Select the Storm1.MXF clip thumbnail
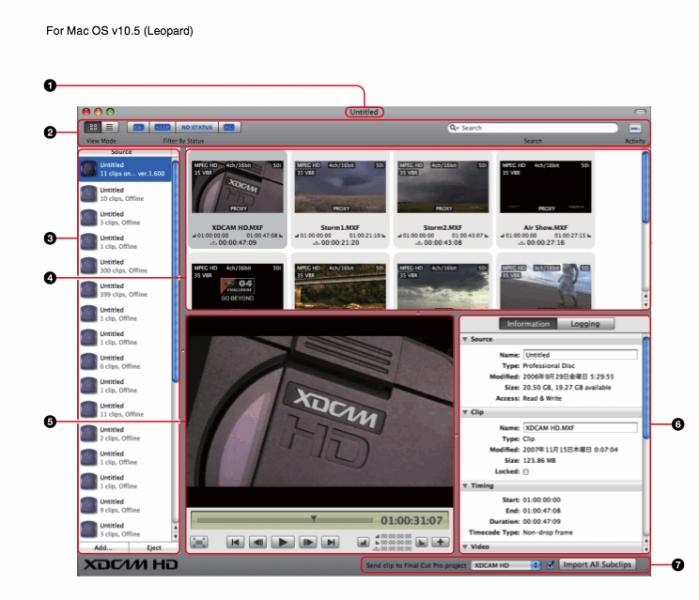 [340, 187]
